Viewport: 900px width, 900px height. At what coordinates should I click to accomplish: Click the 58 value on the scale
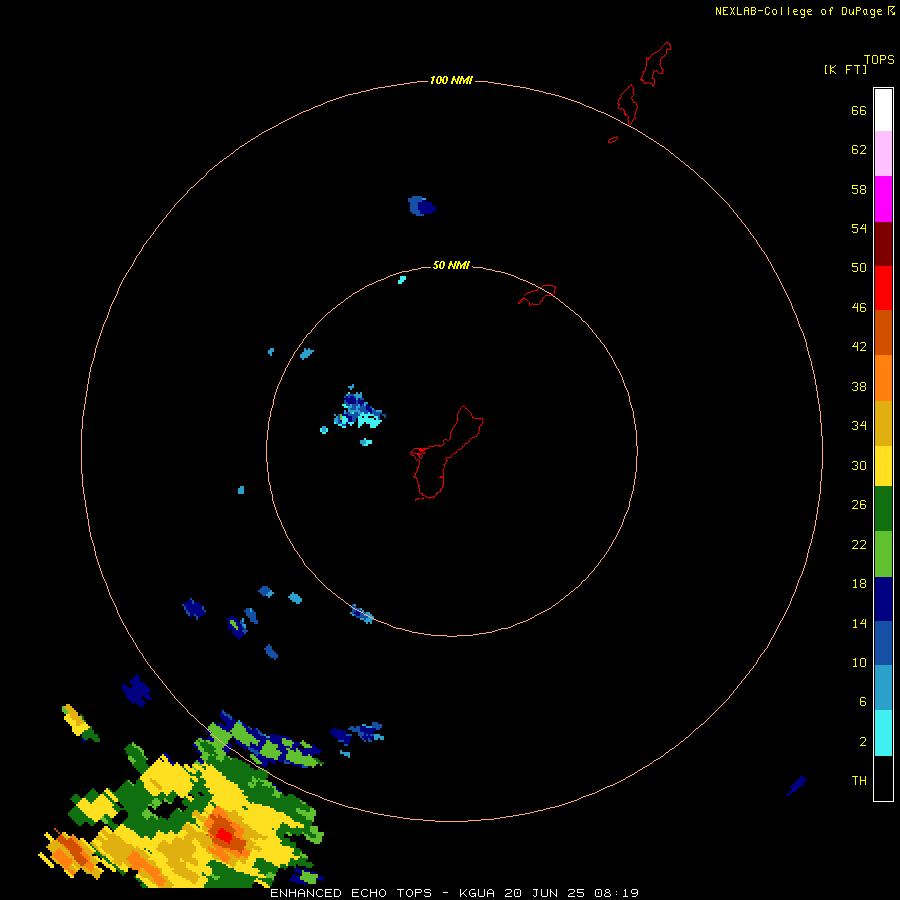pyautogui.click(x=859, y=189)
